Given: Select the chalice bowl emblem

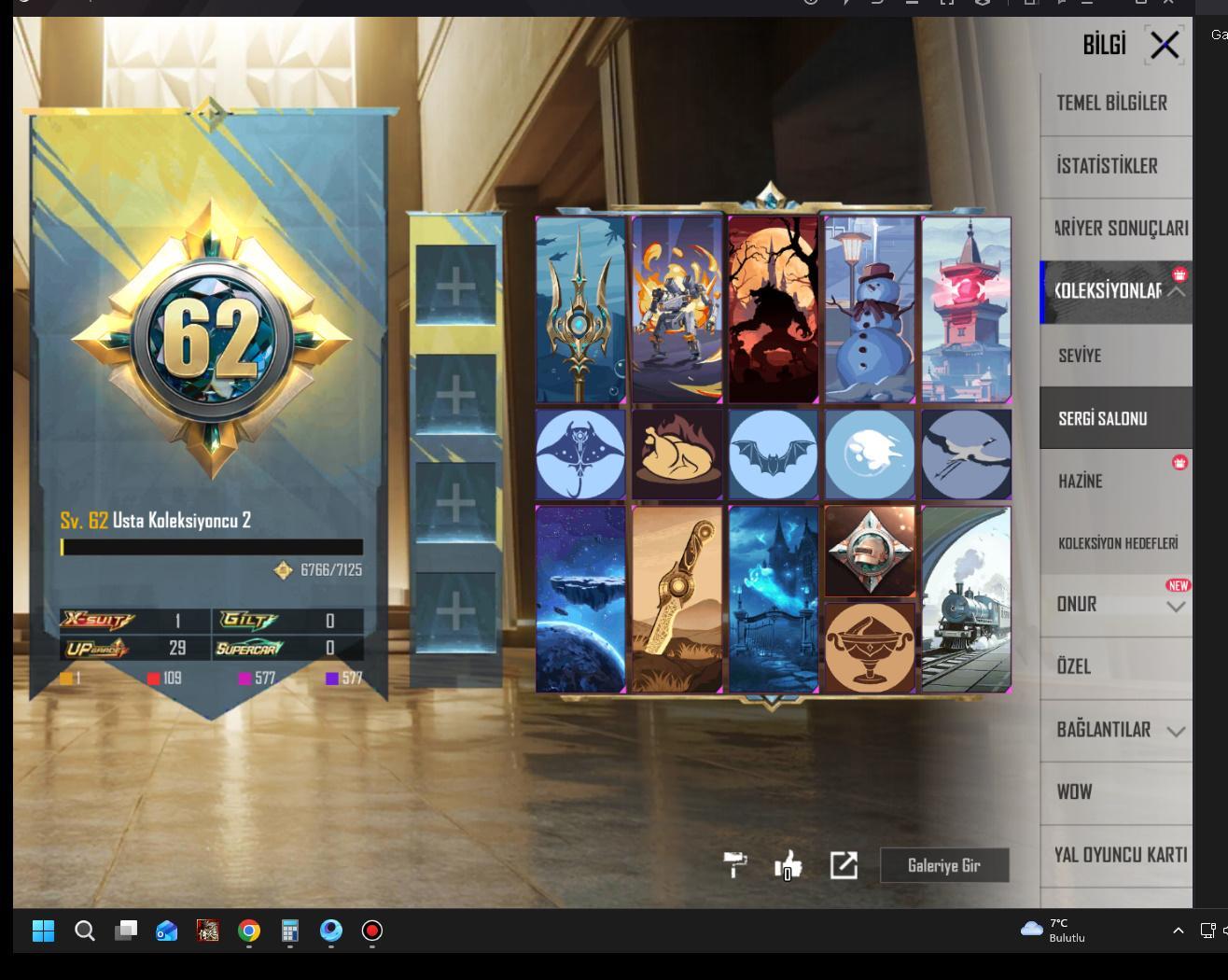Looking at the screenshot, I should [x=870, y=648].
